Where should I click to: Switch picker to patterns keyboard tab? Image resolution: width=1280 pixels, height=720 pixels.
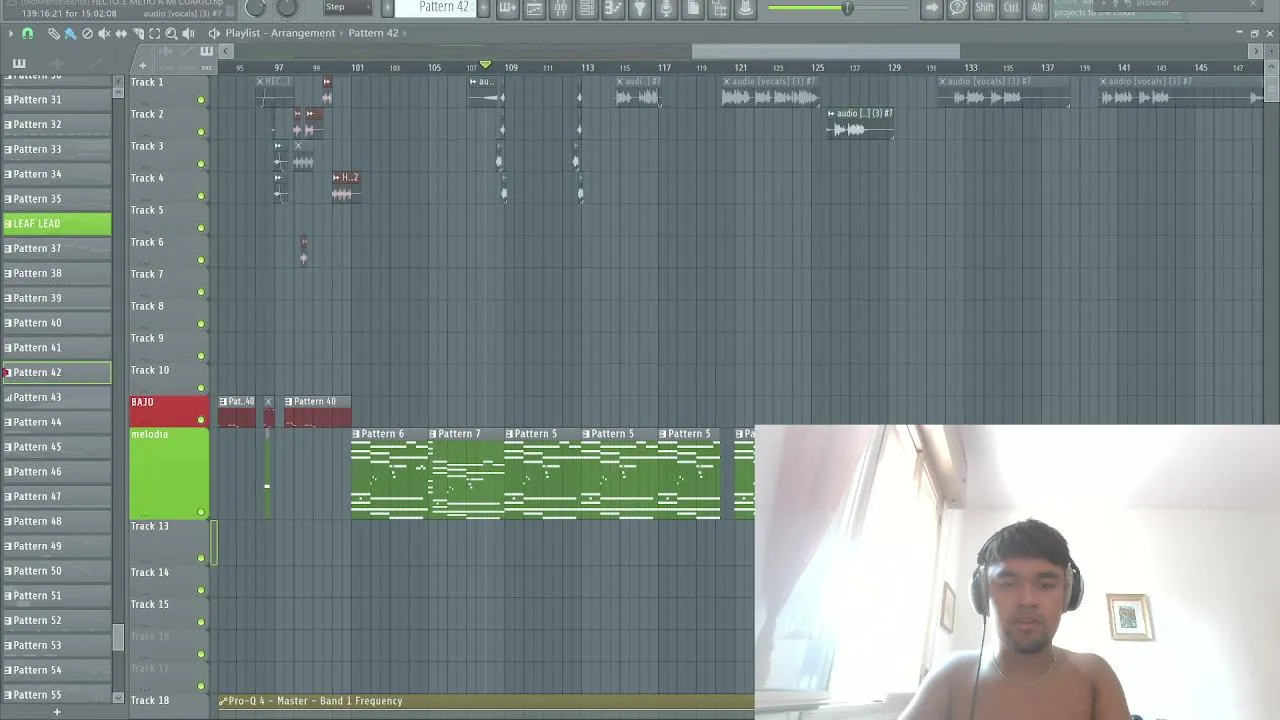(x=19, y=63)
